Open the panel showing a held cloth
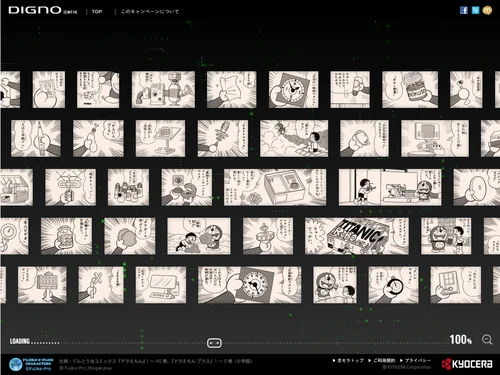This screenshot has width=500, height=375. click(232, 90)
